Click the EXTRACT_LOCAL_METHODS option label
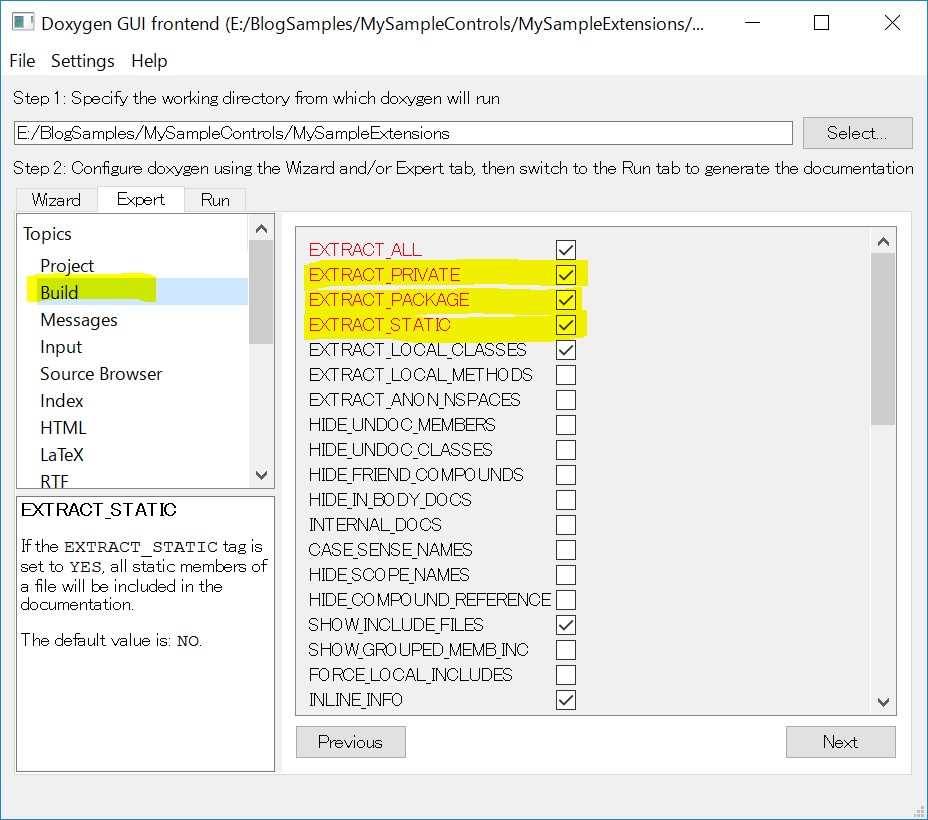Viewport: 928px width, 820px height. (420, 375)
